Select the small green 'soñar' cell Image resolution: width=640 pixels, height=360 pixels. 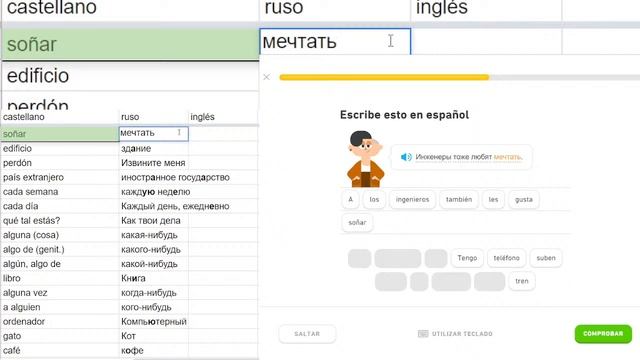tap(60, 134)
